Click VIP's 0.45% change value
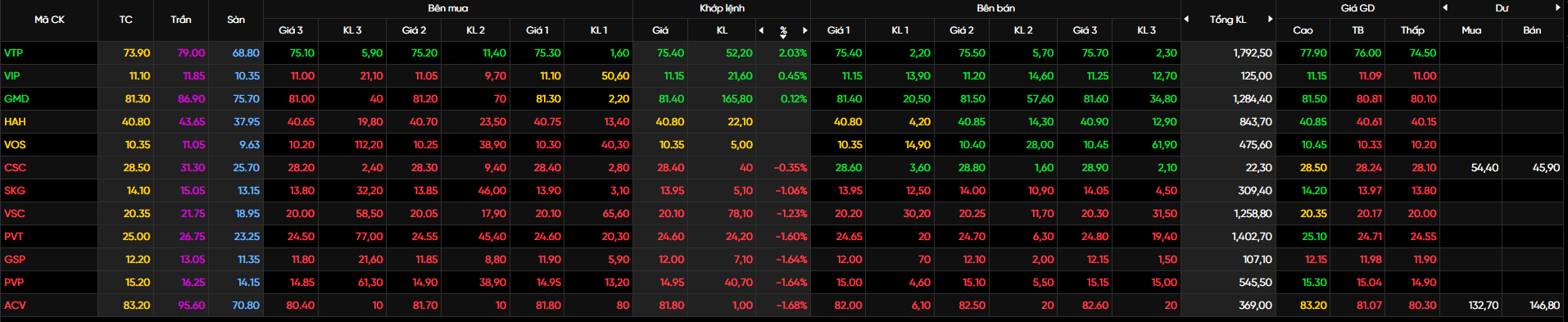1568x322 pixels. point(792,76)
